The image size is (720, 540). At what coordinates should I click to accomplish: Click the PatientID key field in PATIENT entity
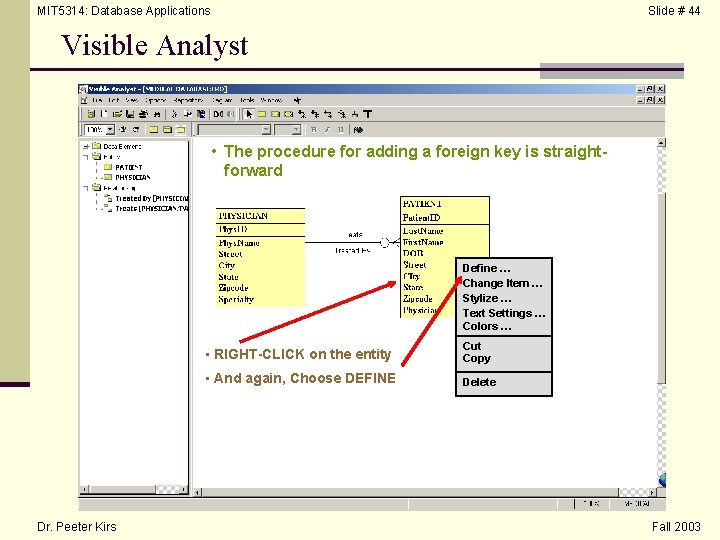[x=422, y=218]
